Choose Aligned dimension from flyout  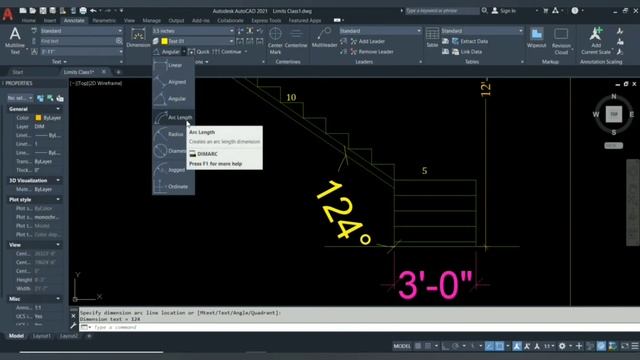173,82
